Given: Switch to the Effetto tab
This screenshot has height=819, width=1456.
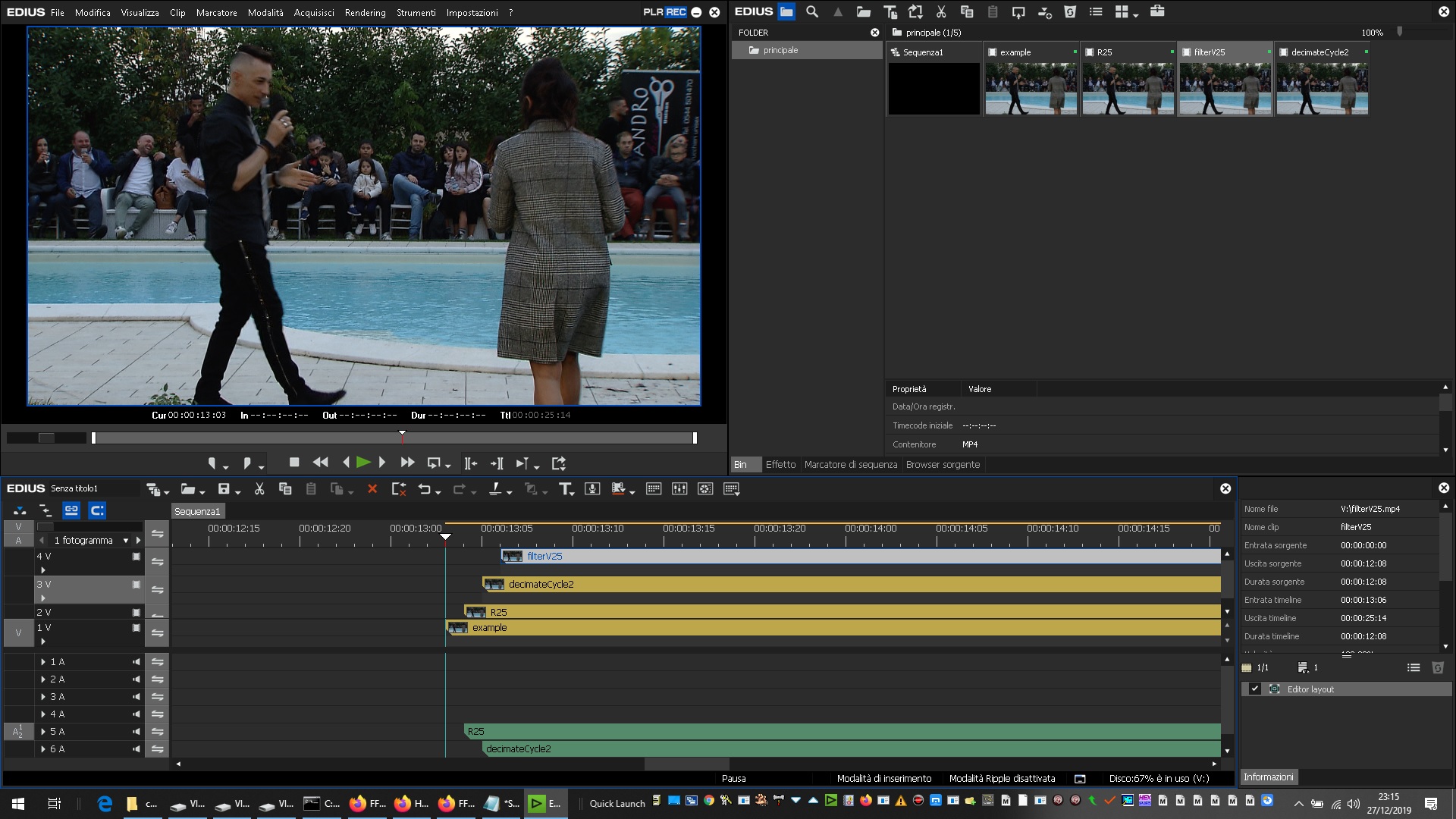Looking at the screenshot, I should pyautogui.click(x=780, y=465).
